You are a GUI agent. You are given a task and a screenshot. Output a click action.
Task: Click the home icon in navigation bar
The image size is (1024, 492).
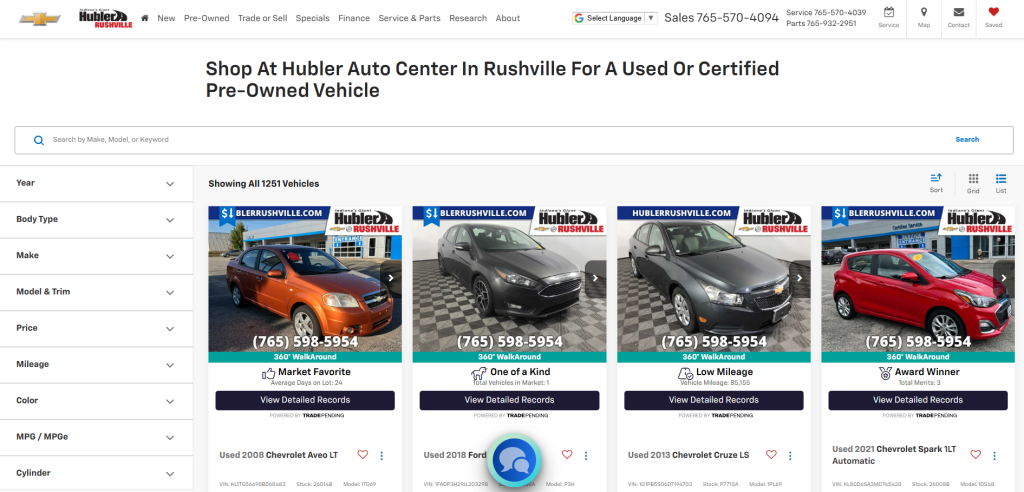145,18
